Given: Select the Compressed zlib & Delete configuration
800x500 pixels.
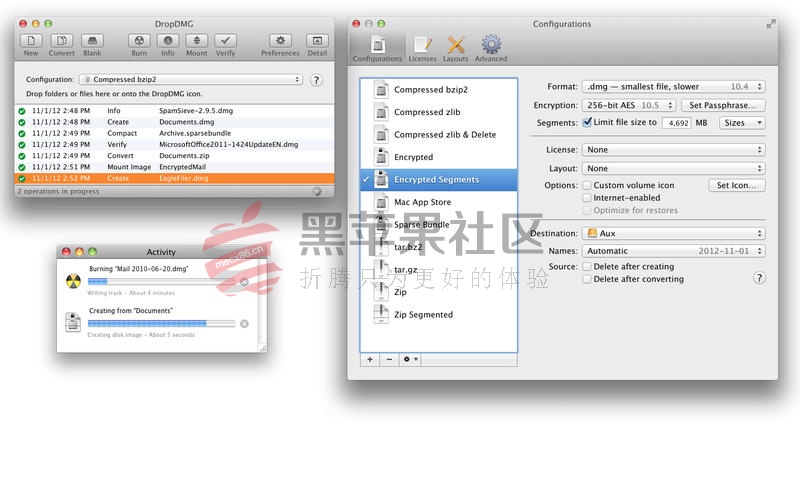Looking at the screenshot, I should (439, 135).
